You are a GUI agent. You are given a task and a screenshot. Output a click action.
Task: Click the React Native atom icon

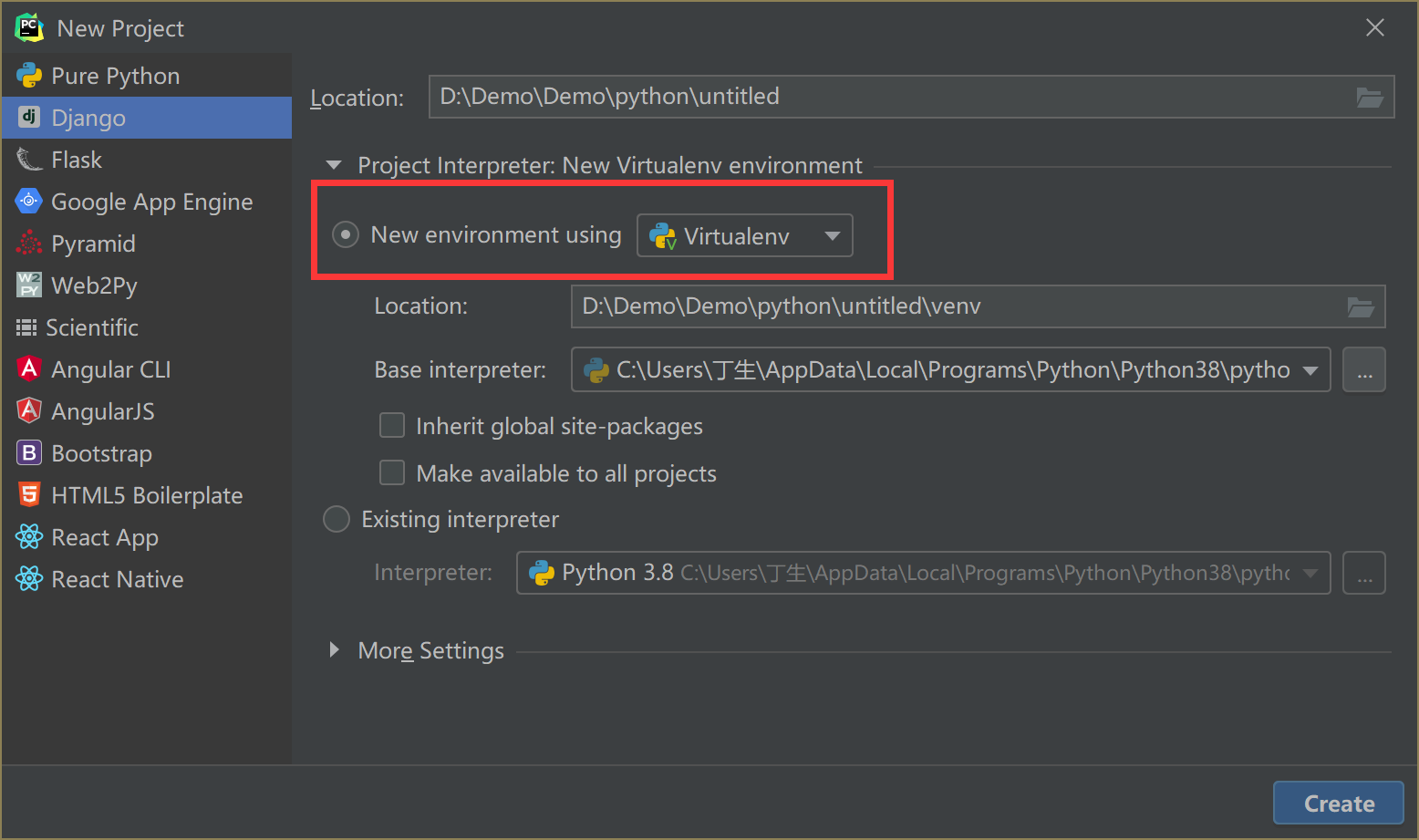click(29, 578)
